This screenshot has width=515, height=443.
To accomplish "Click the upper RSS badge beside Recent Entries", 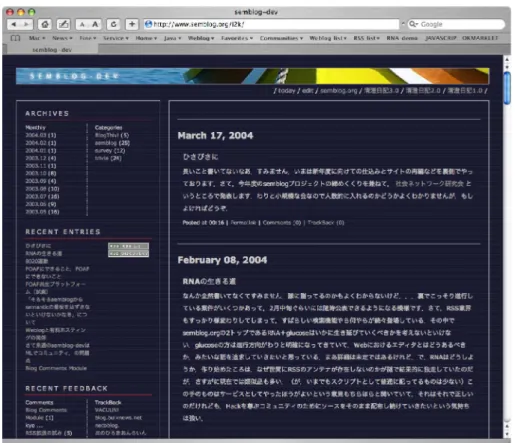I will (128, 246).
